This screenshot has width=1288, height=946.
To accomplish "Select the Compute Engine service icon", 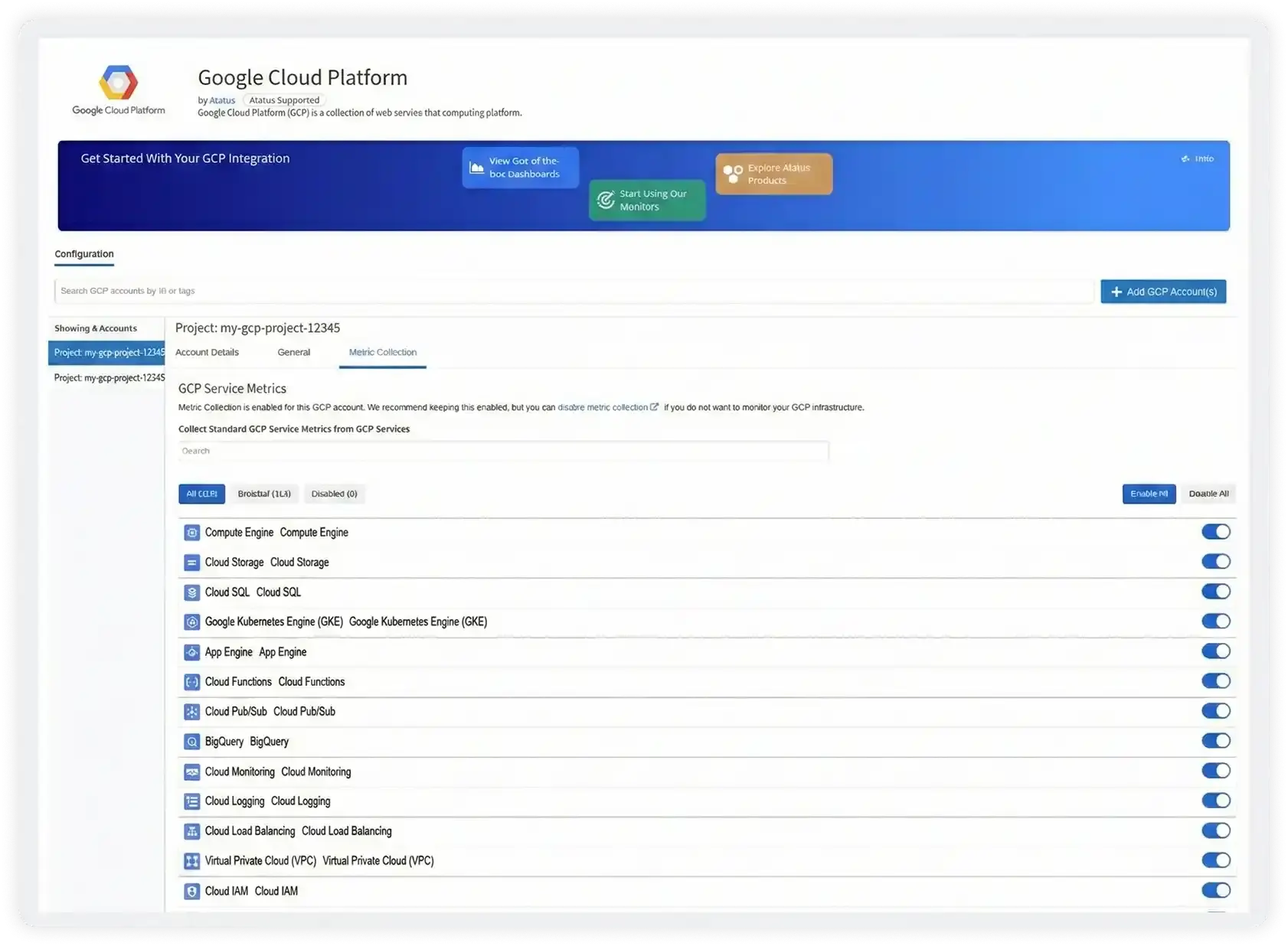I will 191,532.
